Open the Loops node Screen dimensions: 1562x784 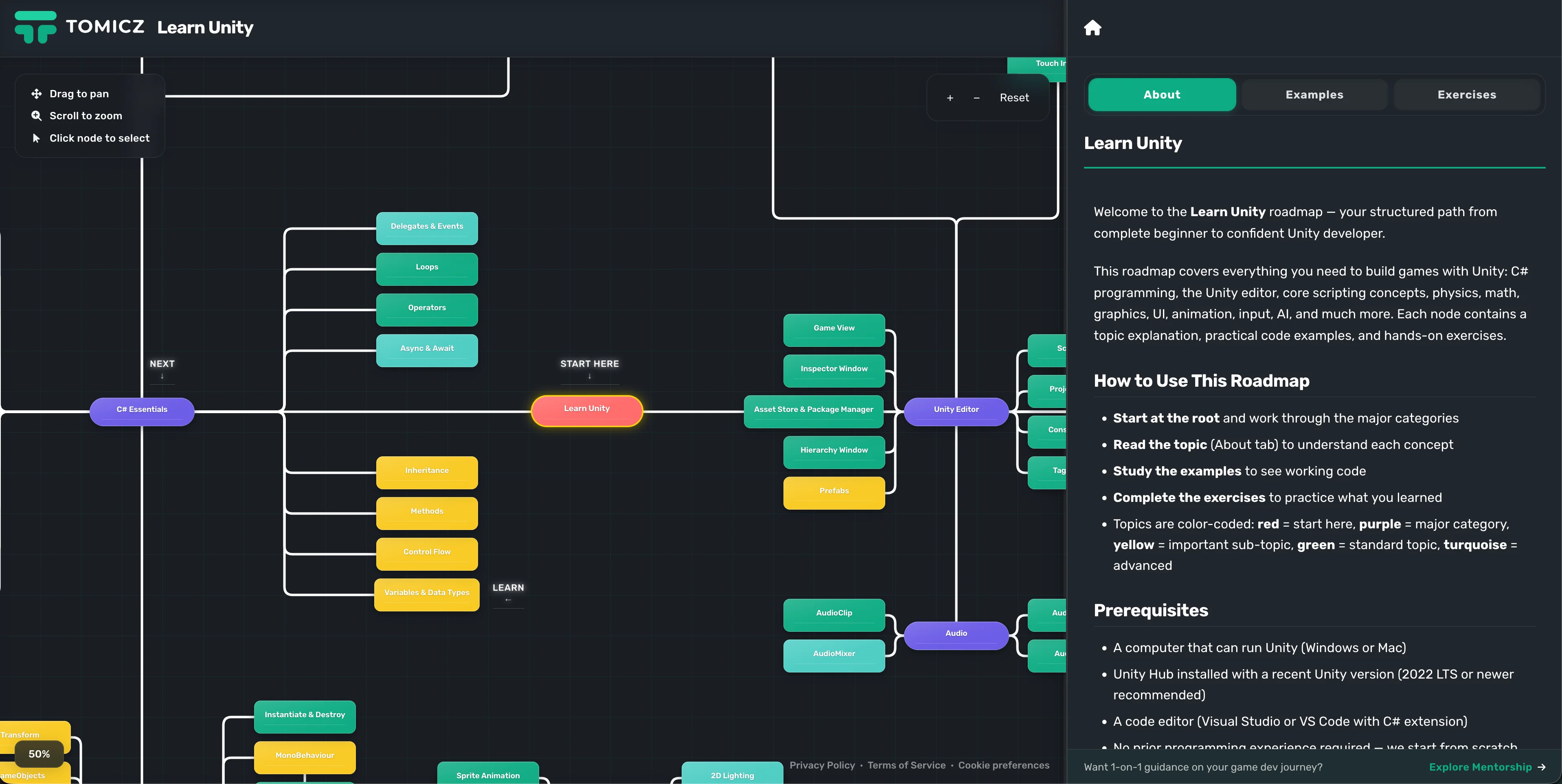click(427, 269)
